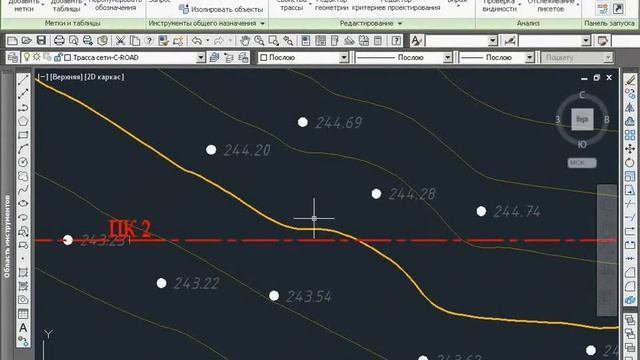
Task: Activate the Pan hand tool
Action: coord(244,40)
